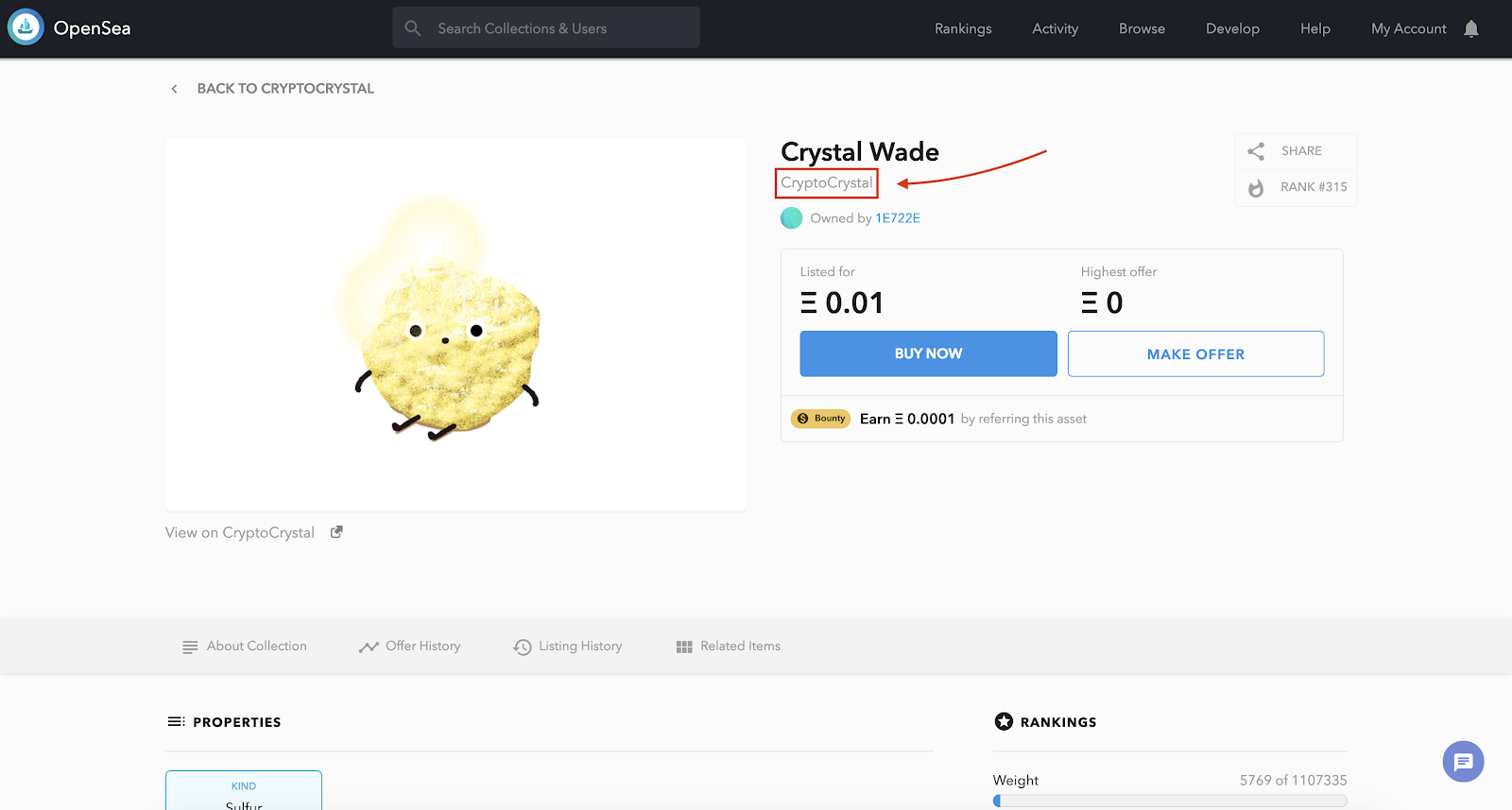Click the Bounty badge
Viewport: 1512px width, 810px height.
point(821,419)
